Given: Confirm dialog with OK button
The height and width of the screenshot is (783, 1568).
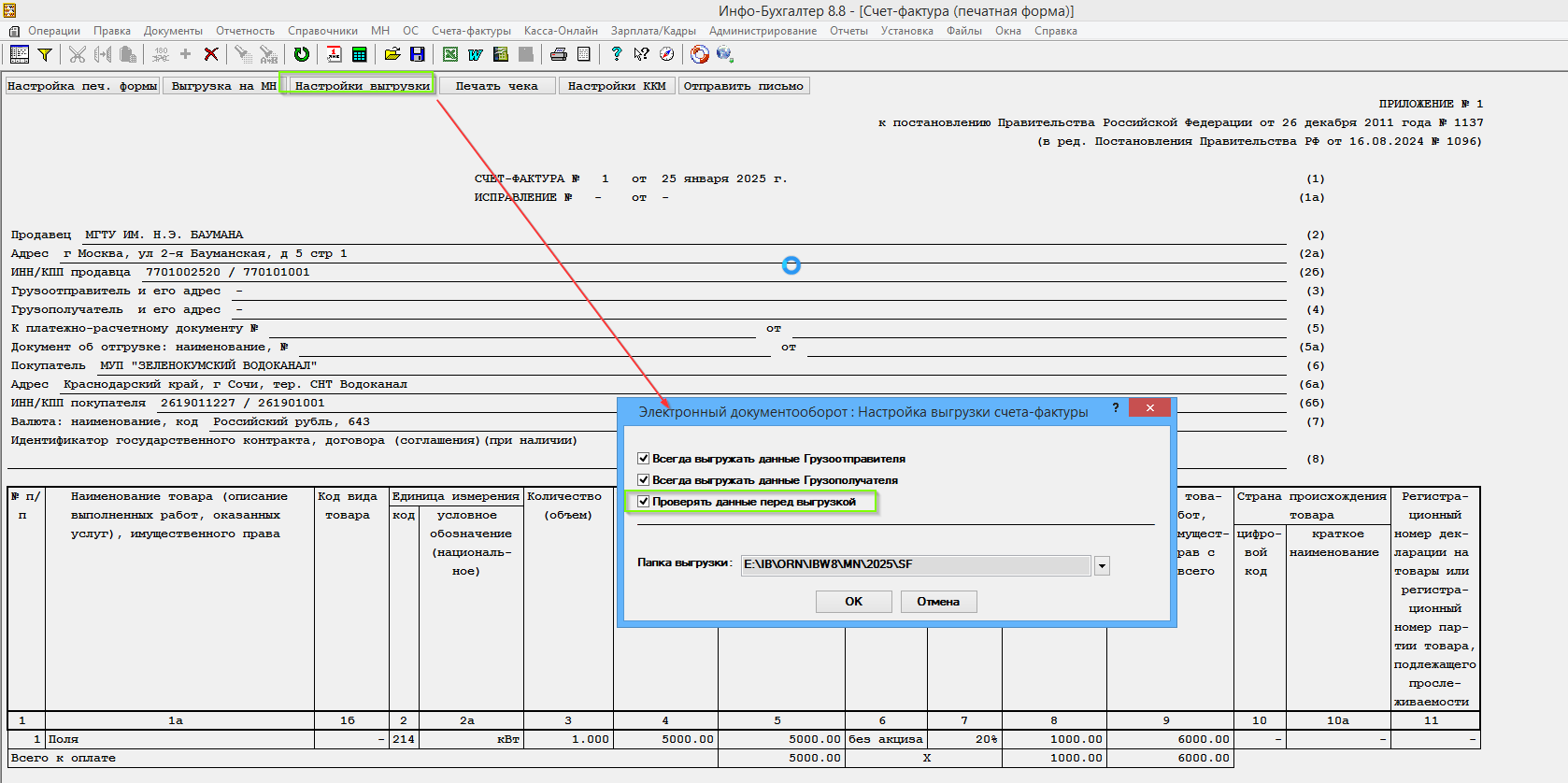Looking at the screenshot, I should (854, 602).
